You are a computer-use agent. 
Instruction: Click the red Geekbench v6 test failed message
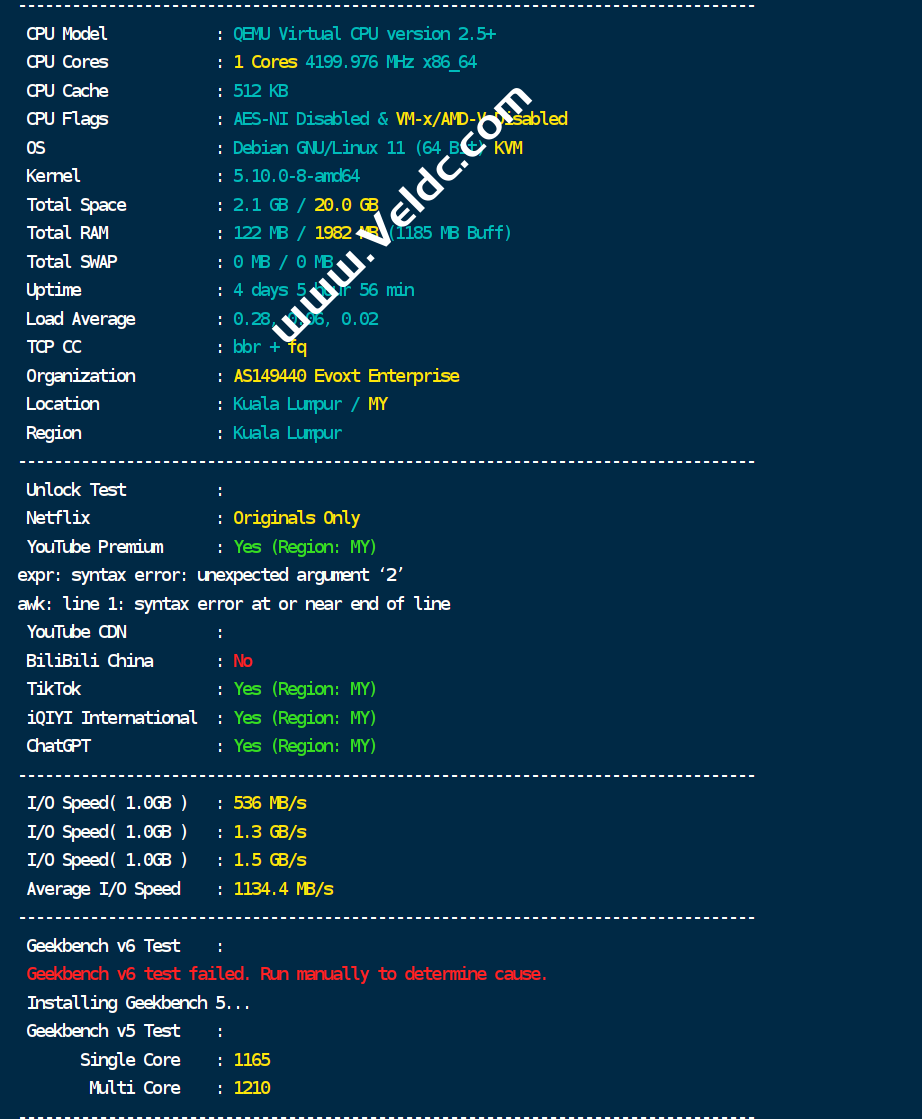(287, 974)
